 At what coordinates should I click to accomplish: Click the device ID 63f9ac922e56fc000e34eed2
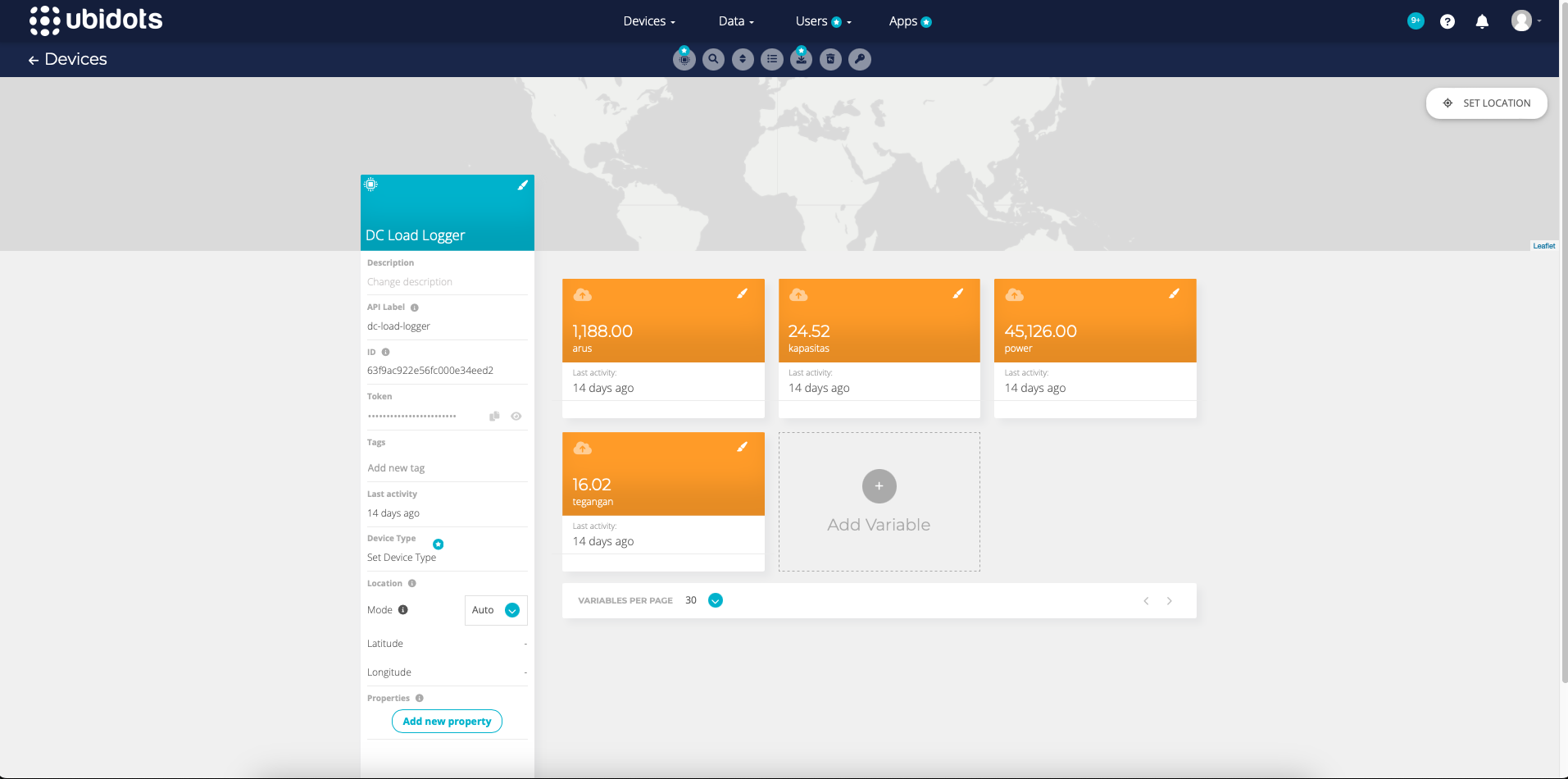pos(430,371)
